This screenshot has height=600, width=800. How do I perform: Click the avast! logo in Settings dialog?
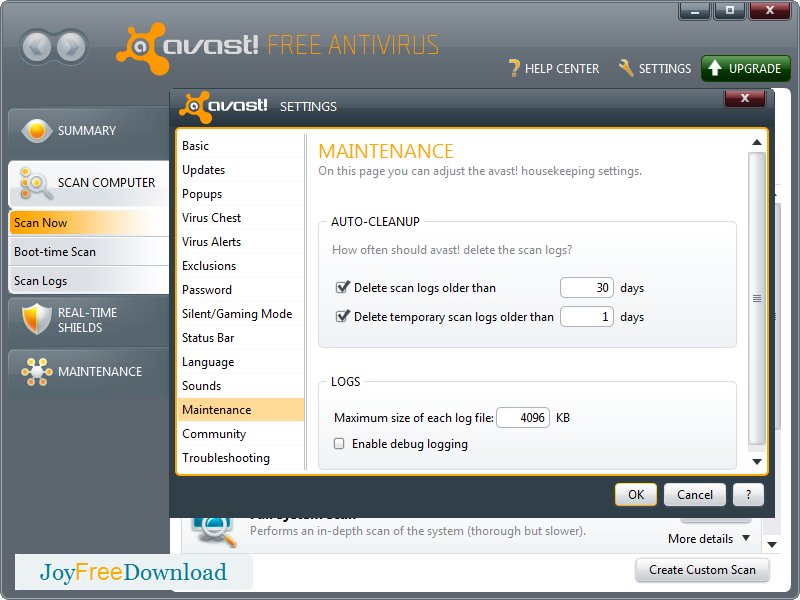(x=223, y=107)
